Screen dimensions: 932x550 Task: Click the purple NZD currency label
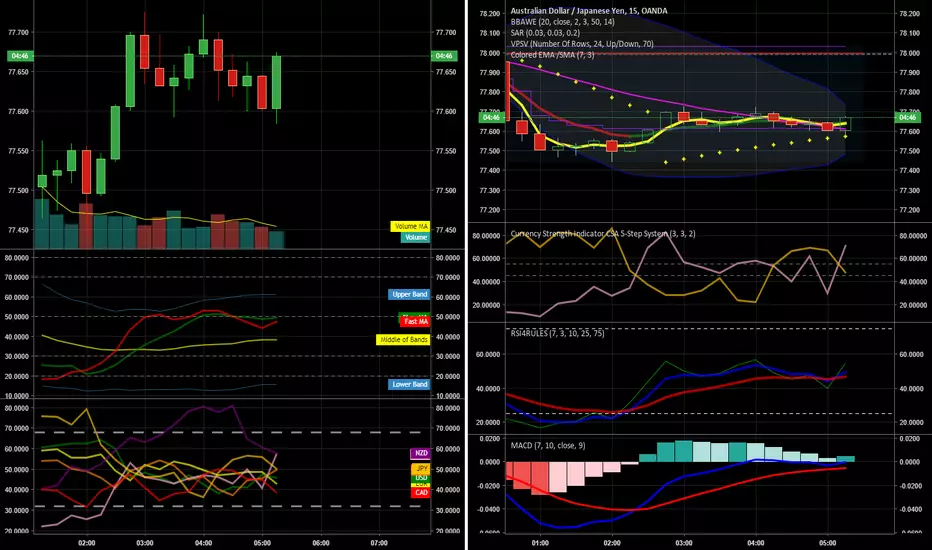click(420, 453)
